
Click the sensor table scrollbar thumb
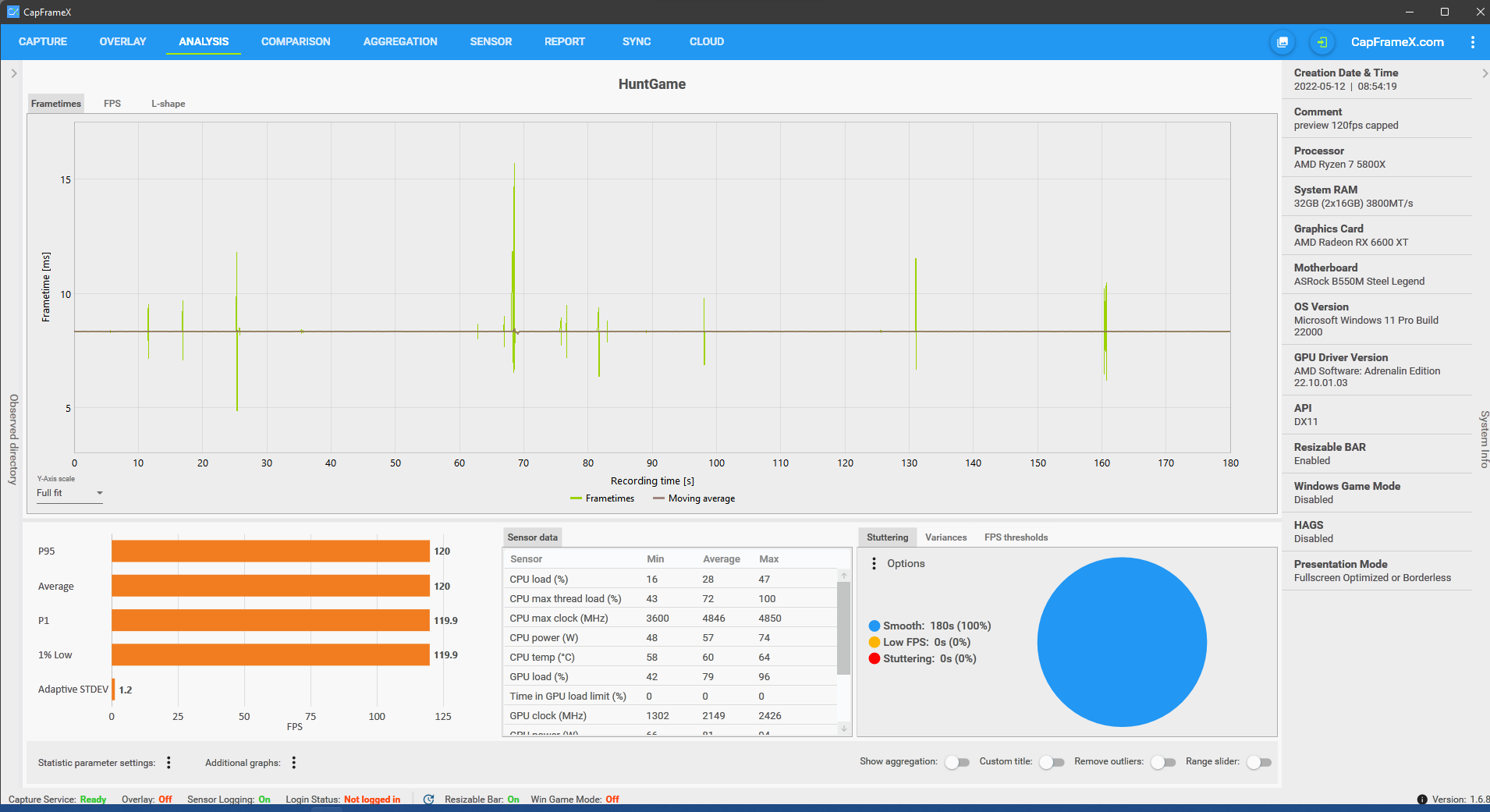tap(843, 628)
